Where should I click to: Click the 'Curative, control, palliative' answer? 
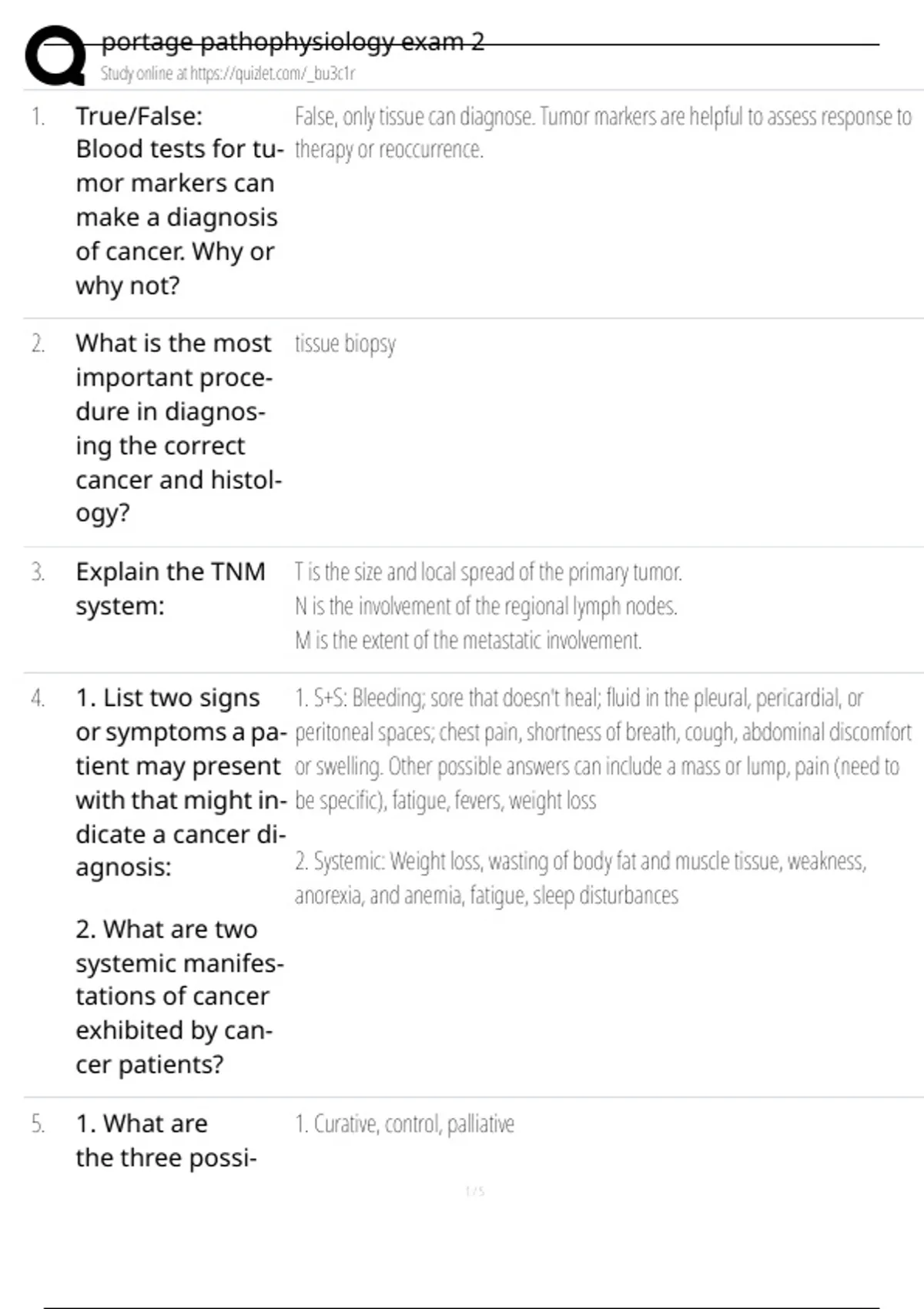click(405, 1124)
